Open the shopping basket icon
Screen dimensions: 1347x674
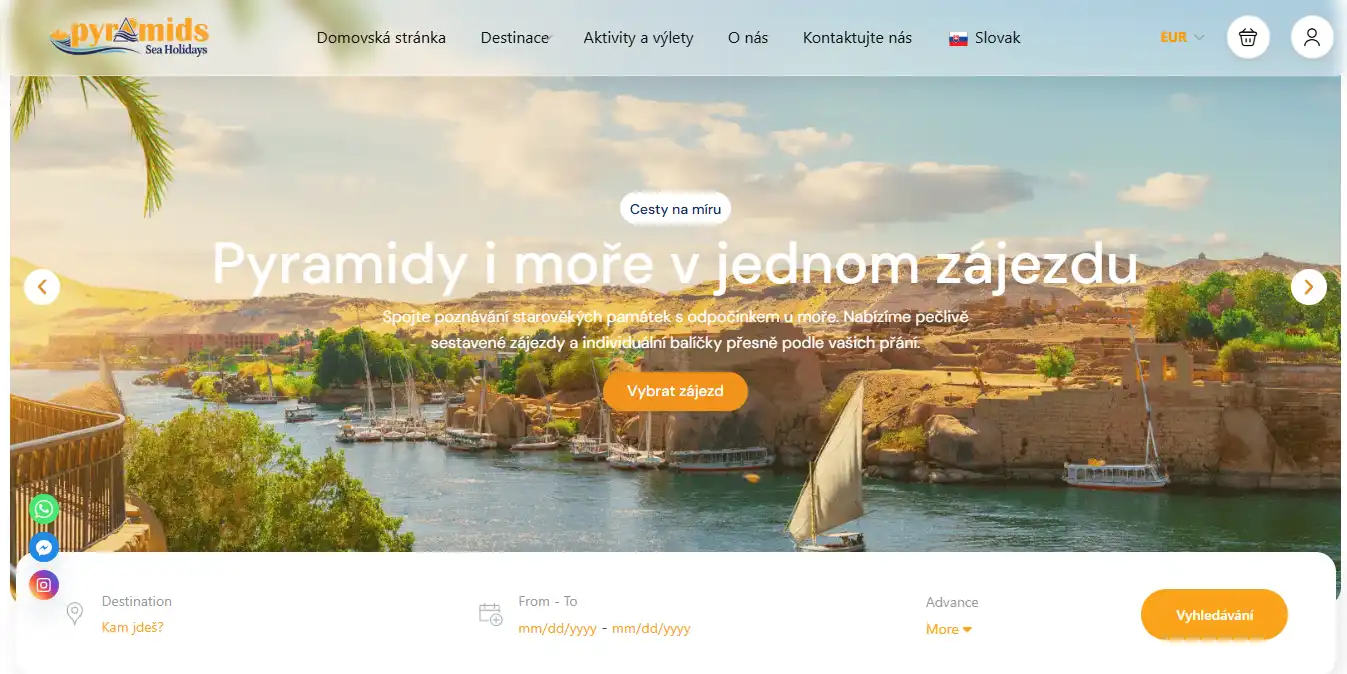pos(1248,38)
